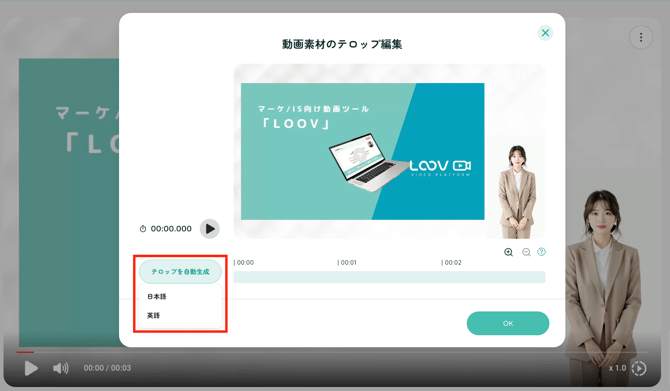Close the telop editing dialog

pyautogui.click(x=545, y=33)
